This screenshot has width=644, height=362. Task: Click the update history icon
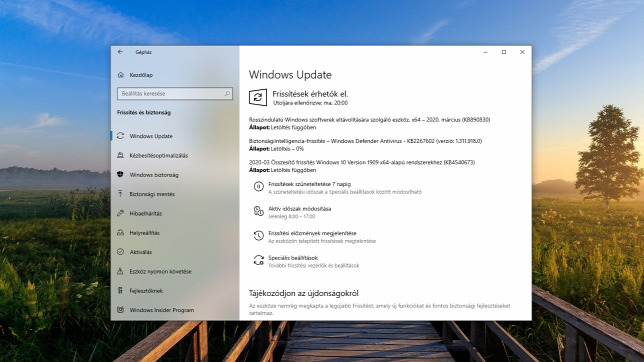[x=258, y=235]
